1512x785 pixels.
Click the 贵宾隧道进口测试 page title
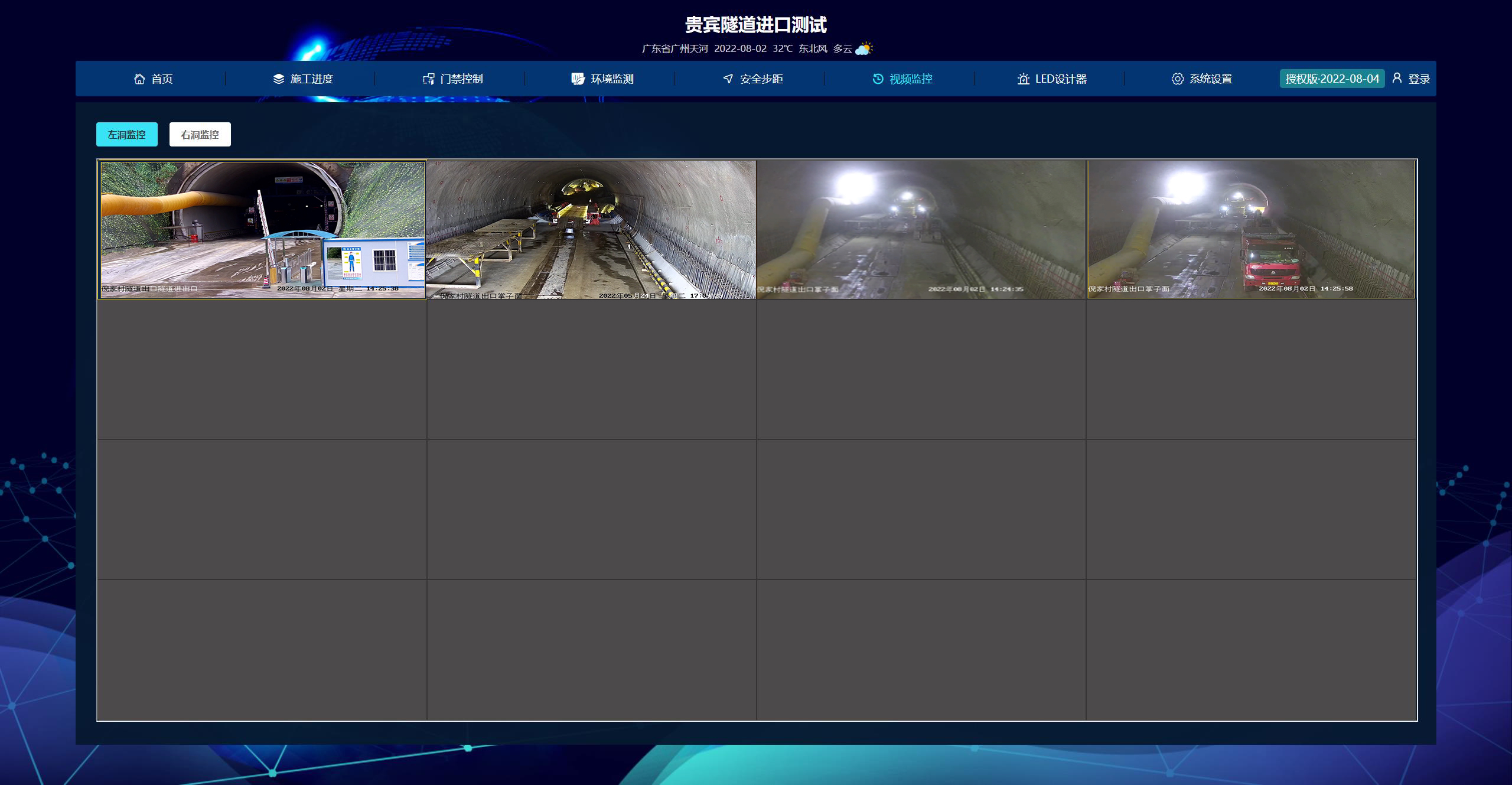click(756, 25)
